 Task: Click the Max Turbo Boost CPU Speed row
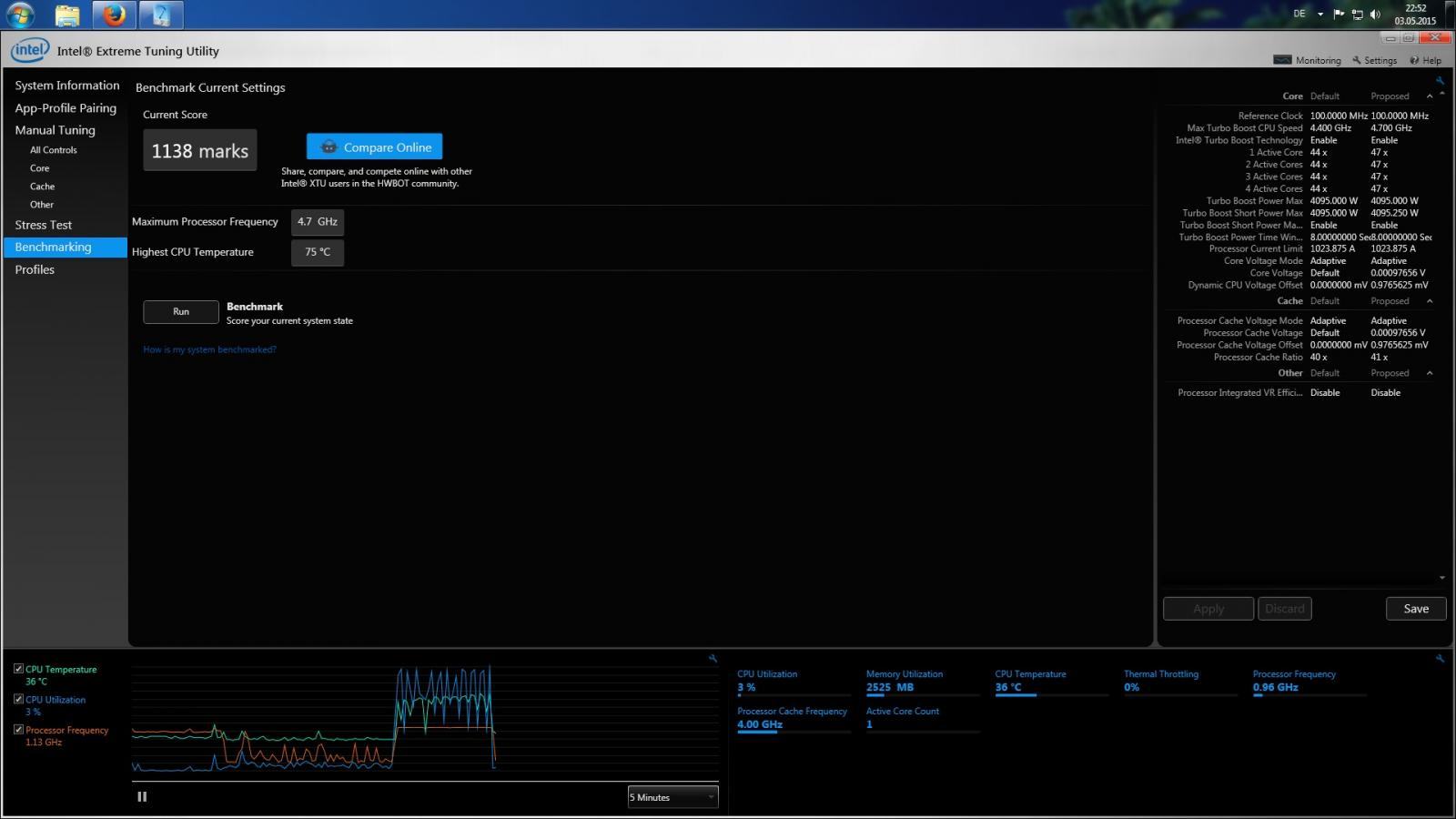tap(1299, 128)
